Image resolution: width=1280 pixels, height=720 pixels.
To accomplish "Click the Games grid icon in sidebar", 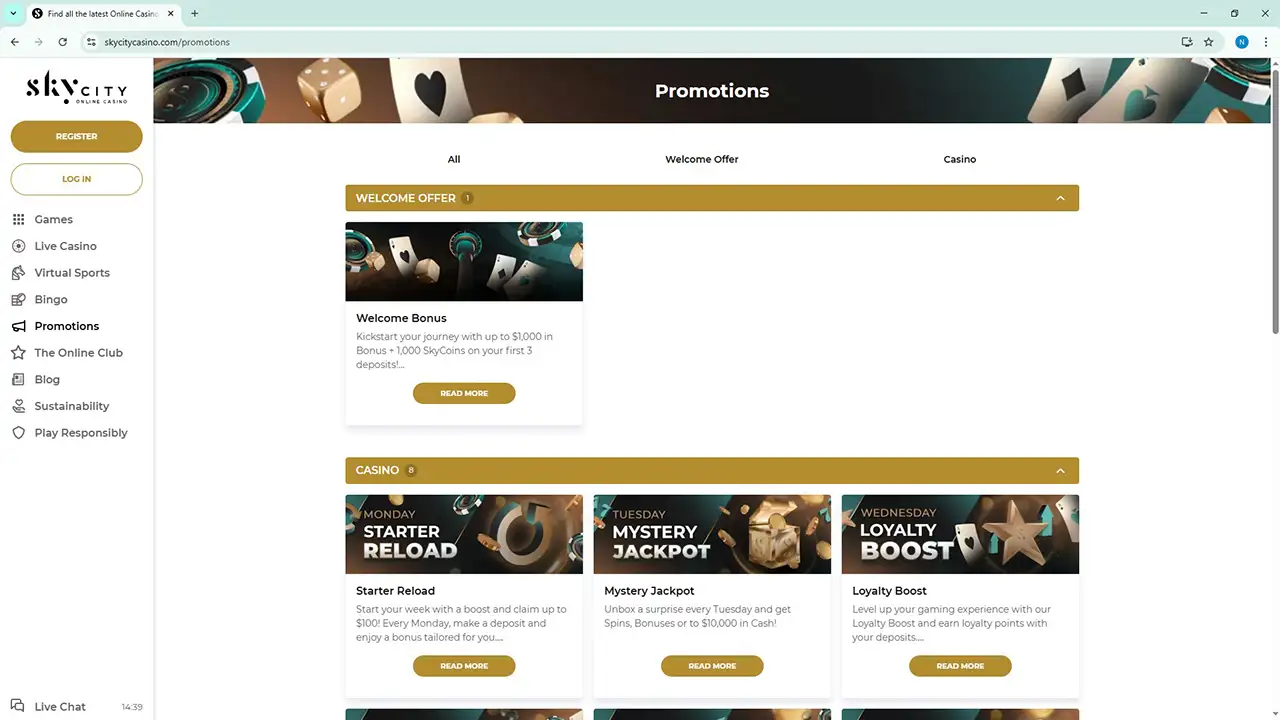I will coord(18,219).
